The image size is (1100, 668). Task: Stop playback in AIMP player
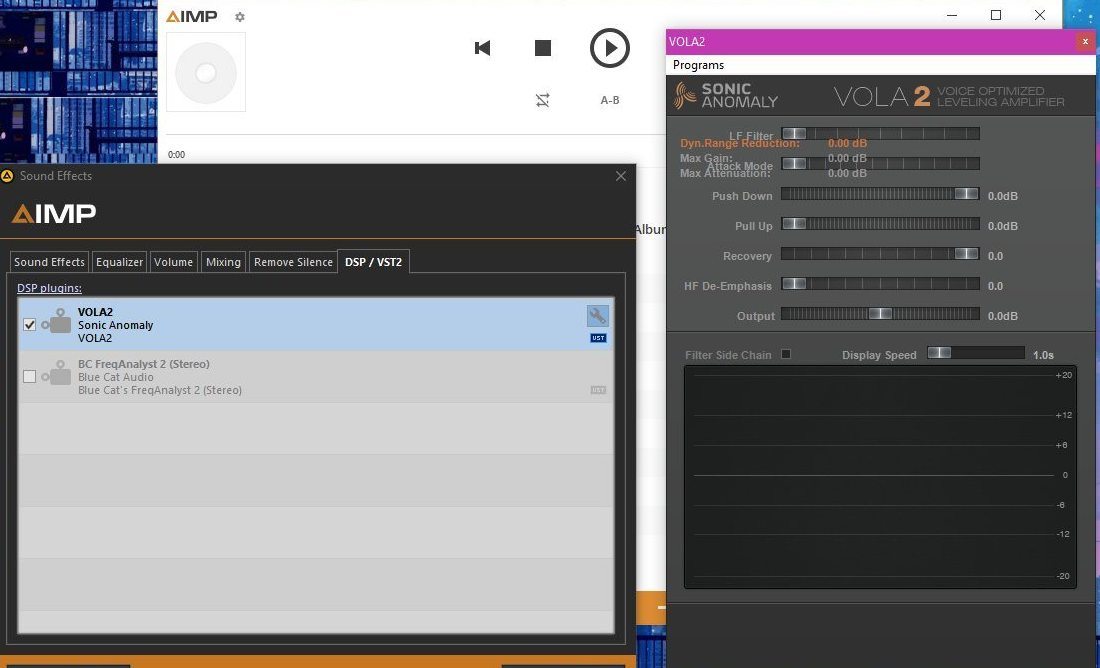[x=543, y=48]
